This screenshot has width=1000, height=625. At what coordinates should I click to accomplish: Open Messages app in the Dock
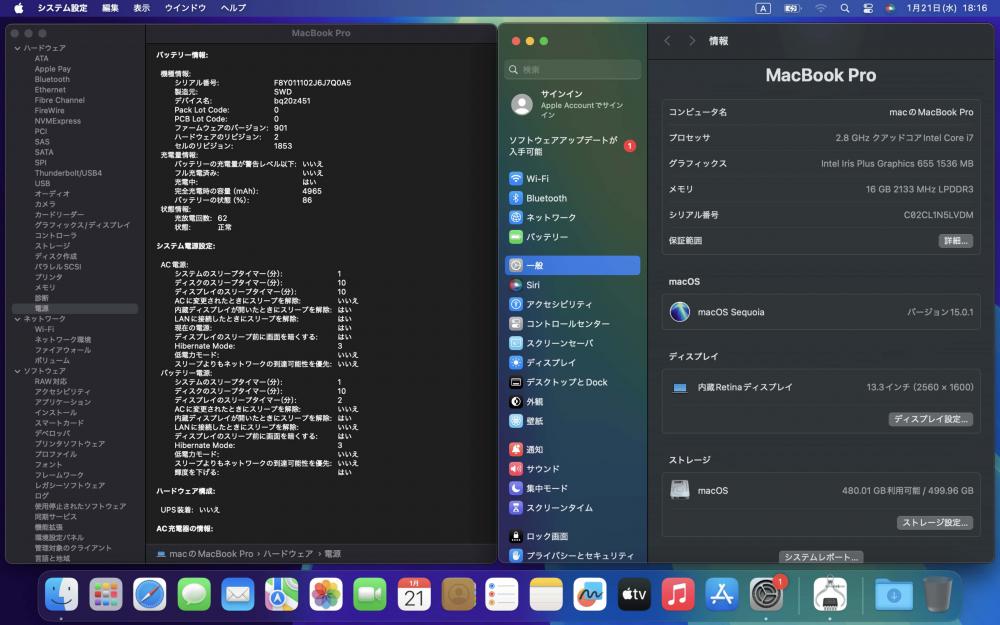tap(193, 594)
